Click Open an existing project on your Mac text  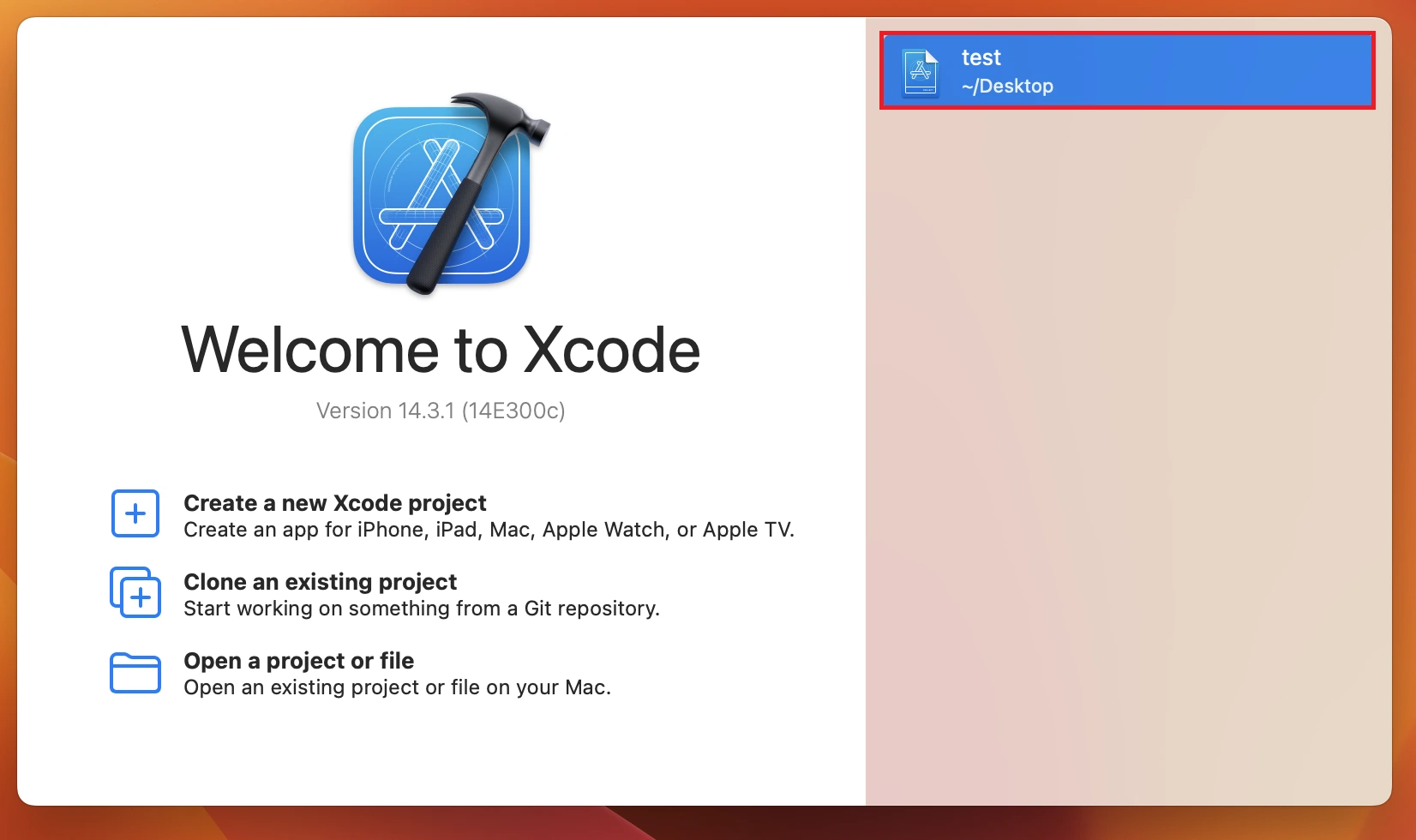[x=398, y=687]
